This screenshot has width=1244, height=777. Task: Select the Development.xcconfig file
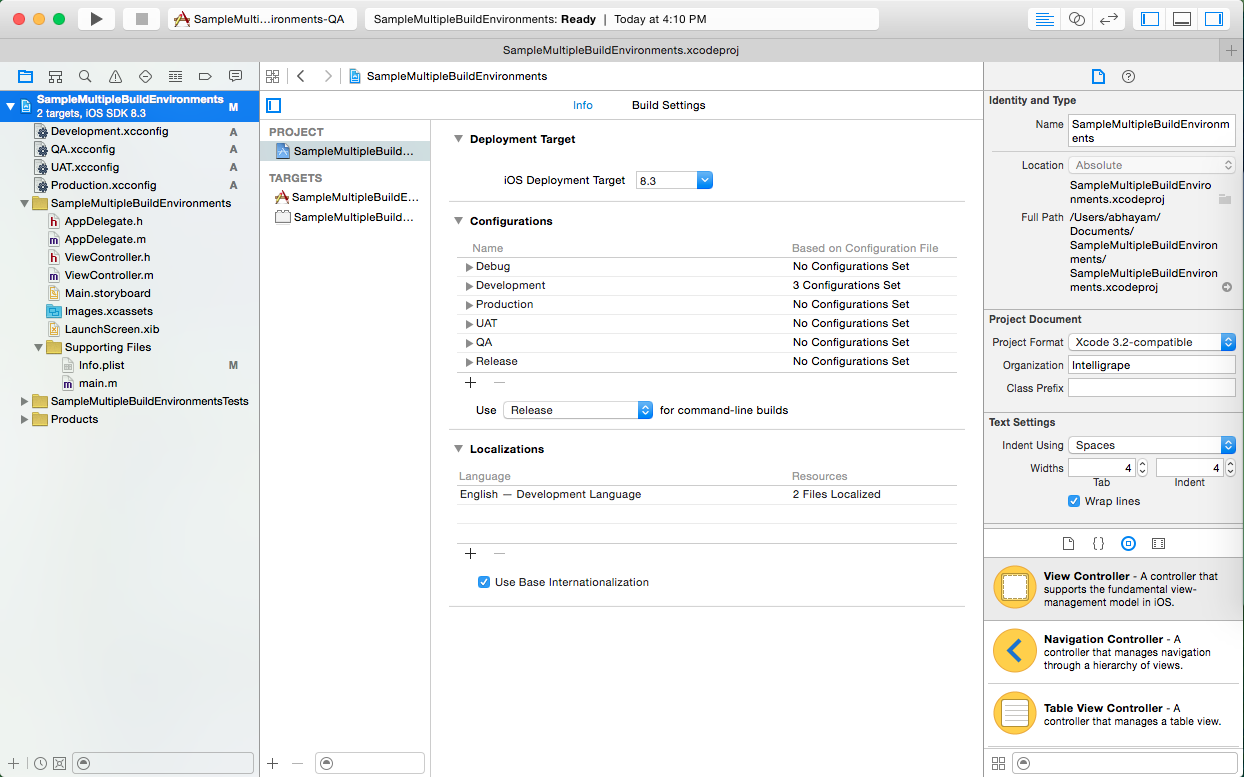109,131
